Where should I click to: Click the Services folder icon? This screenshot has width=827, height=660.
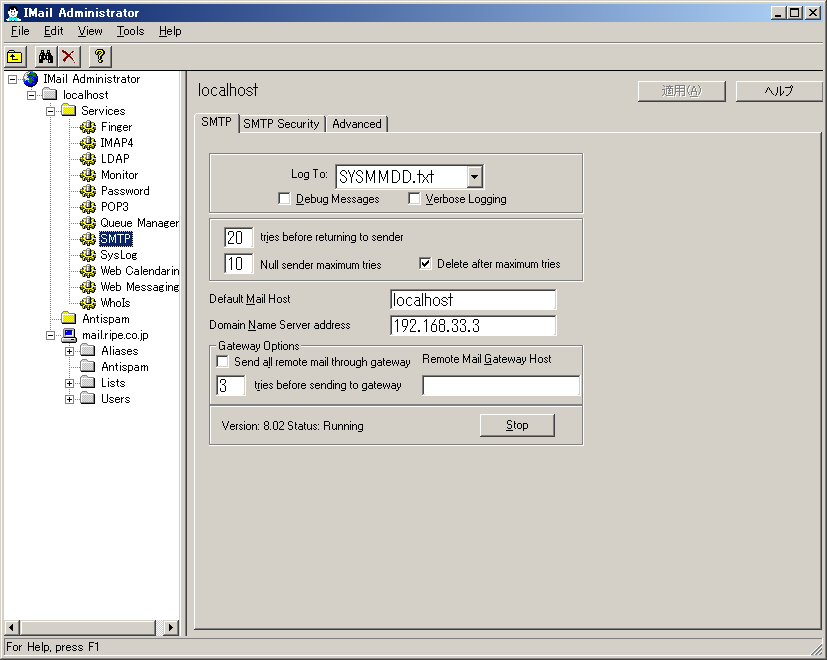[x=69, y=110]
